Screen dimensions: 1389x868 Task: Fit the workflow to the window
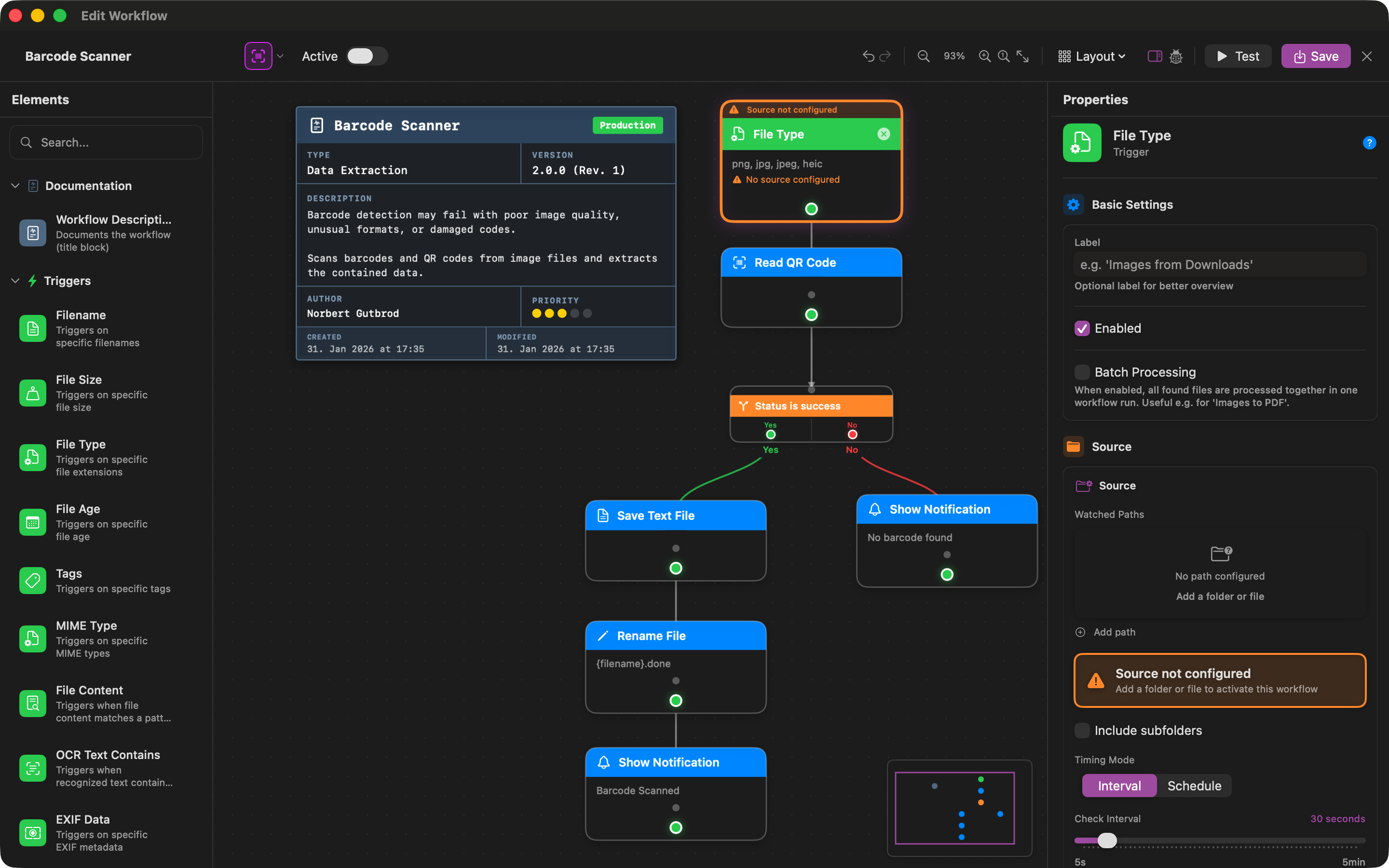coord(1022,56)
